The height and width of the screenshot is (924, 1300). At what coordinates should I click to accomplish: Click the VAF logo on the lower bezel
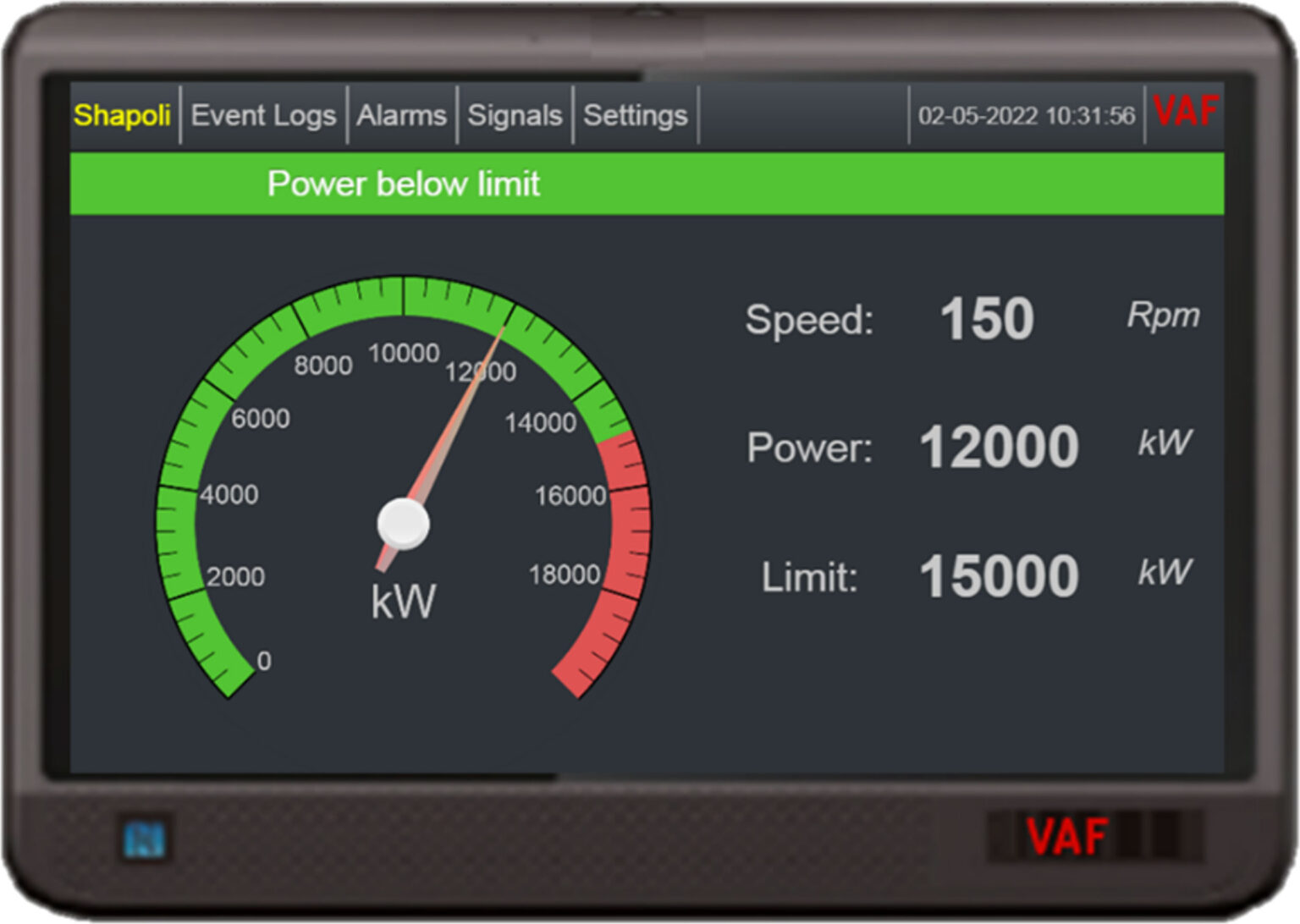coord(1066,837)
